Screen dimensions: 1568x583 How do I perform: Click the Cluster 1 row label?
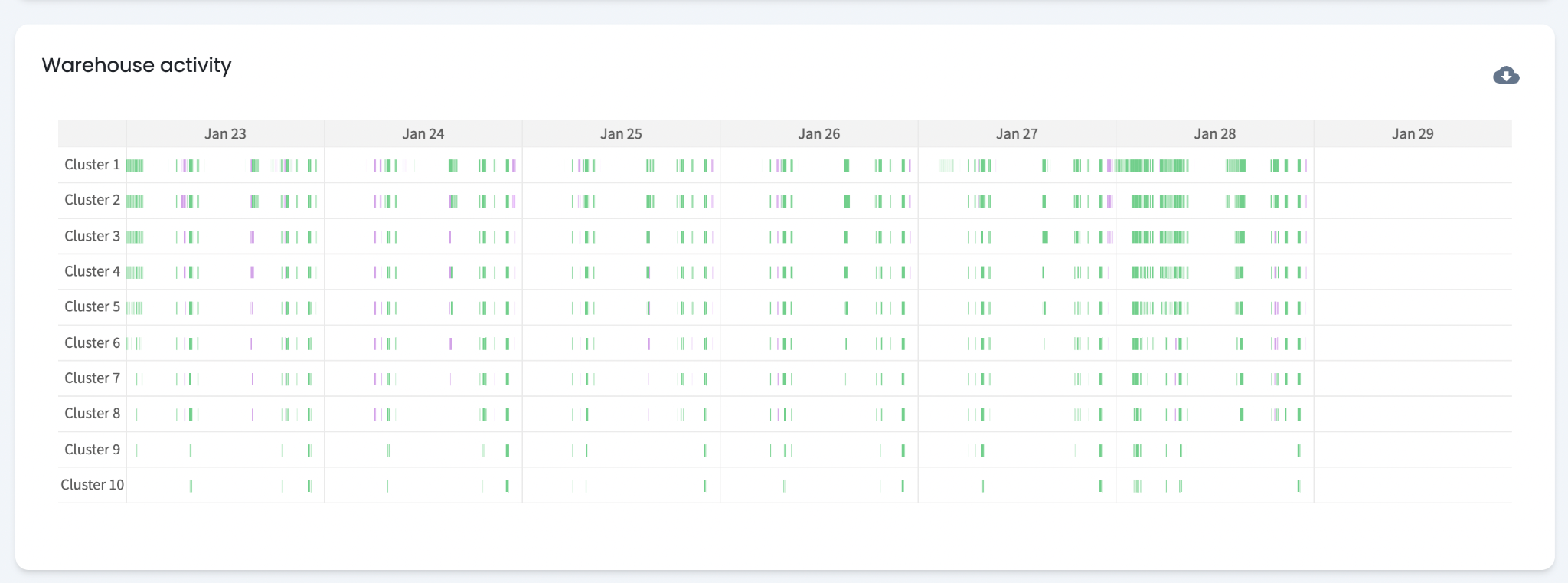point(92,165)
